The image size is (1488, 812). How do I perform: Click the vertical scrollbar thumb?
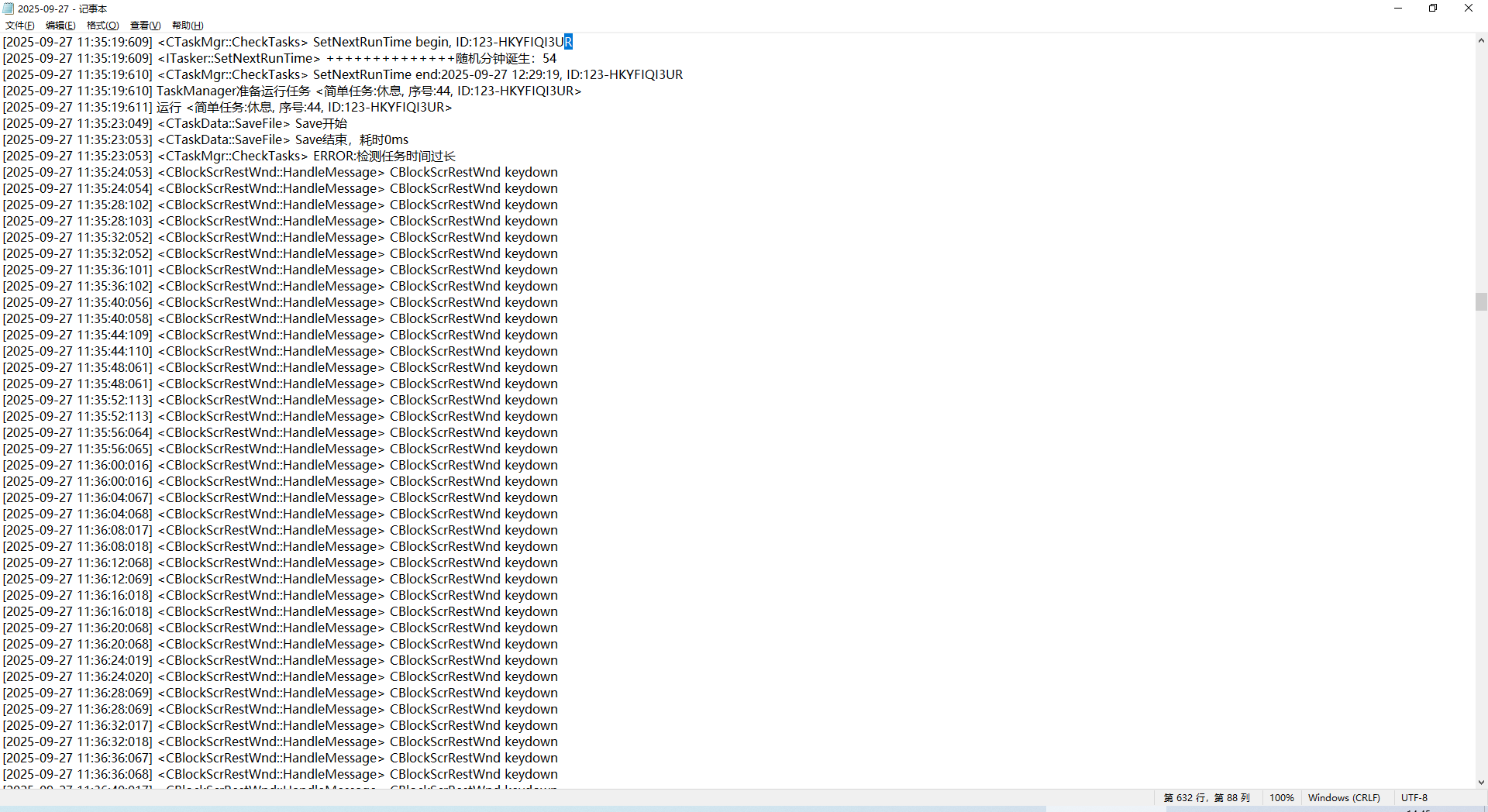tap(1481, 301)
